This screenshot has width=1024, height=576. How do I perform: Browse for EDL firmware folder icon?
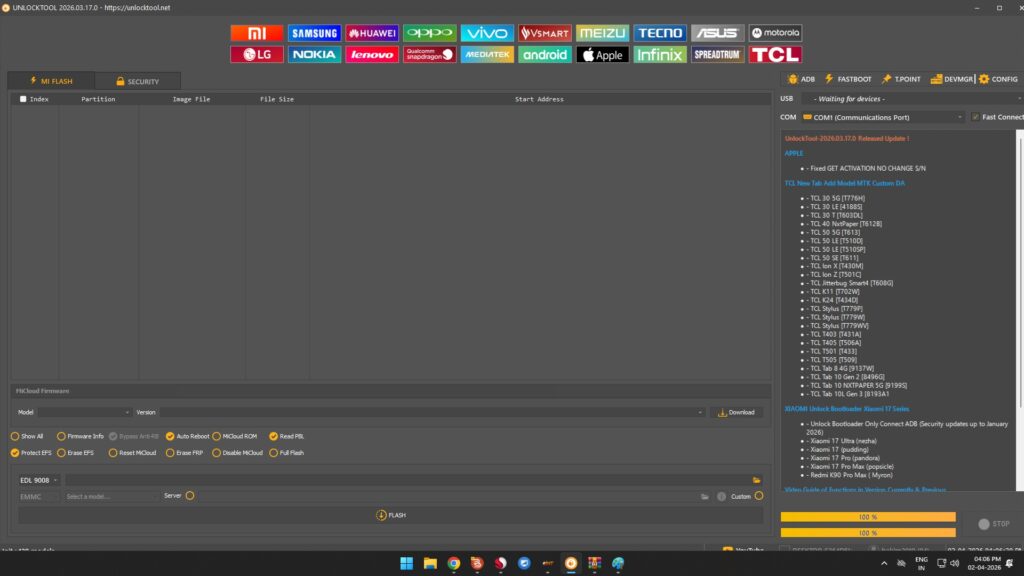[756, 480]
